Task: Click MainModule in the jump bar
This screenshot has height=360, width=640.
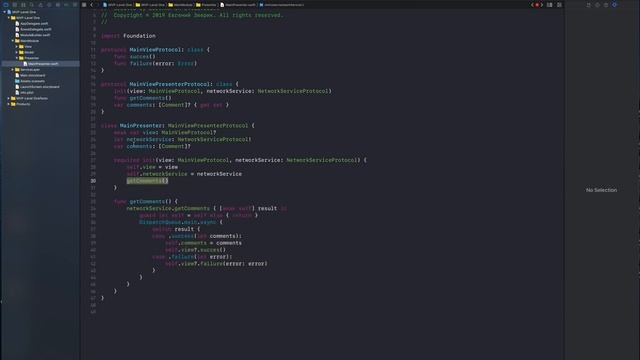Action: coord(180,5)
